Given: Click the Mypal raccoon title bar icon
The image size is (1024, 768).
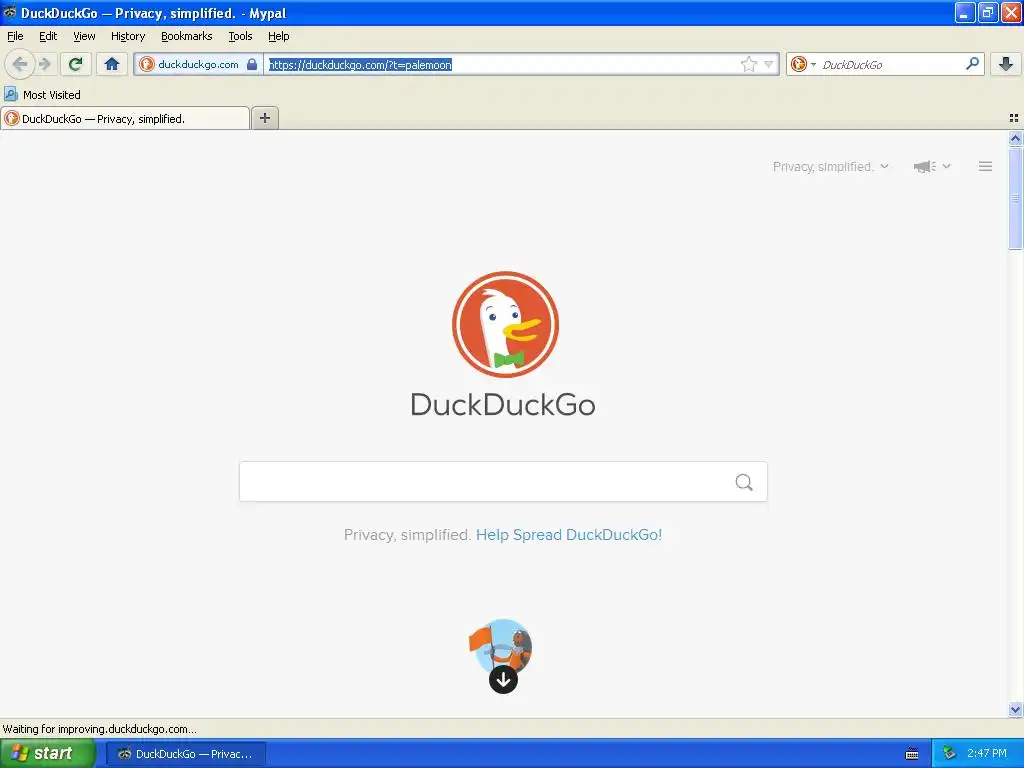Looking at the screenshot, I should (10, 12).
